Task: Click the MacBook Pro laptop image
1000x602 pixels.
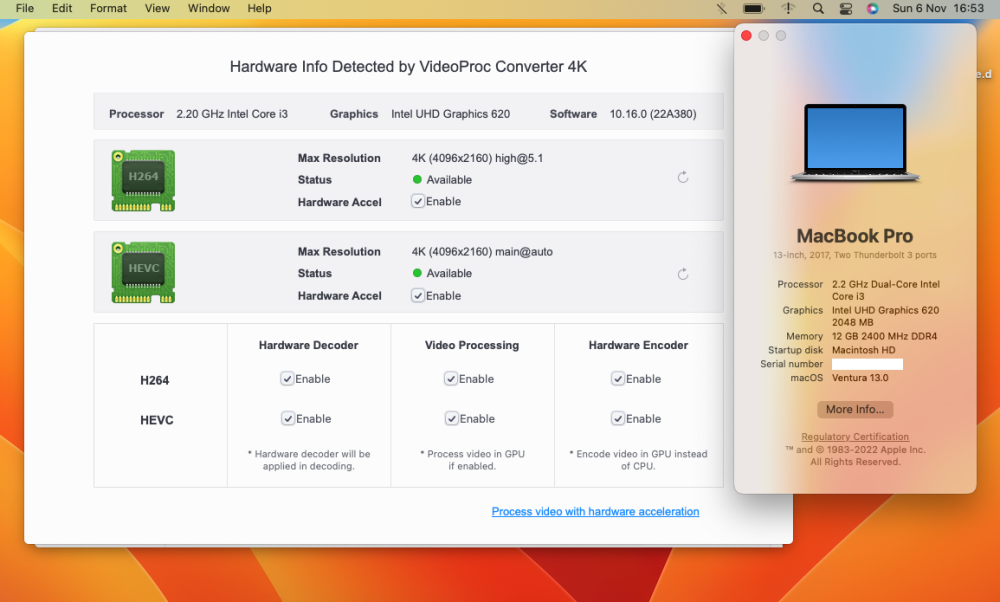Action: point(855,143)
